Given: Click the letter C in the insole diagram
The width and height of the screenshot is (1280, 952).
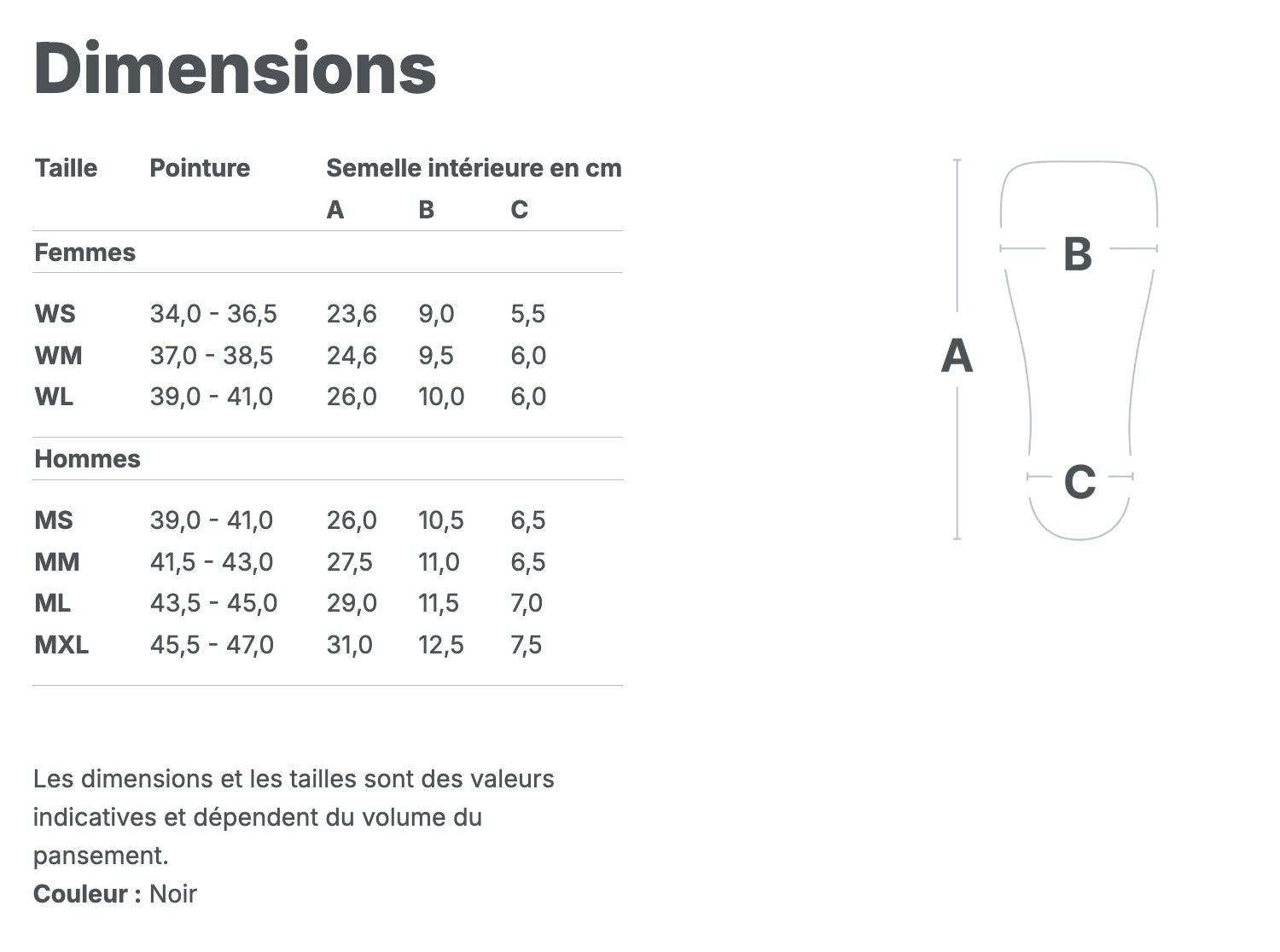Looking at the screenshot, I should tap(1079, 482).
